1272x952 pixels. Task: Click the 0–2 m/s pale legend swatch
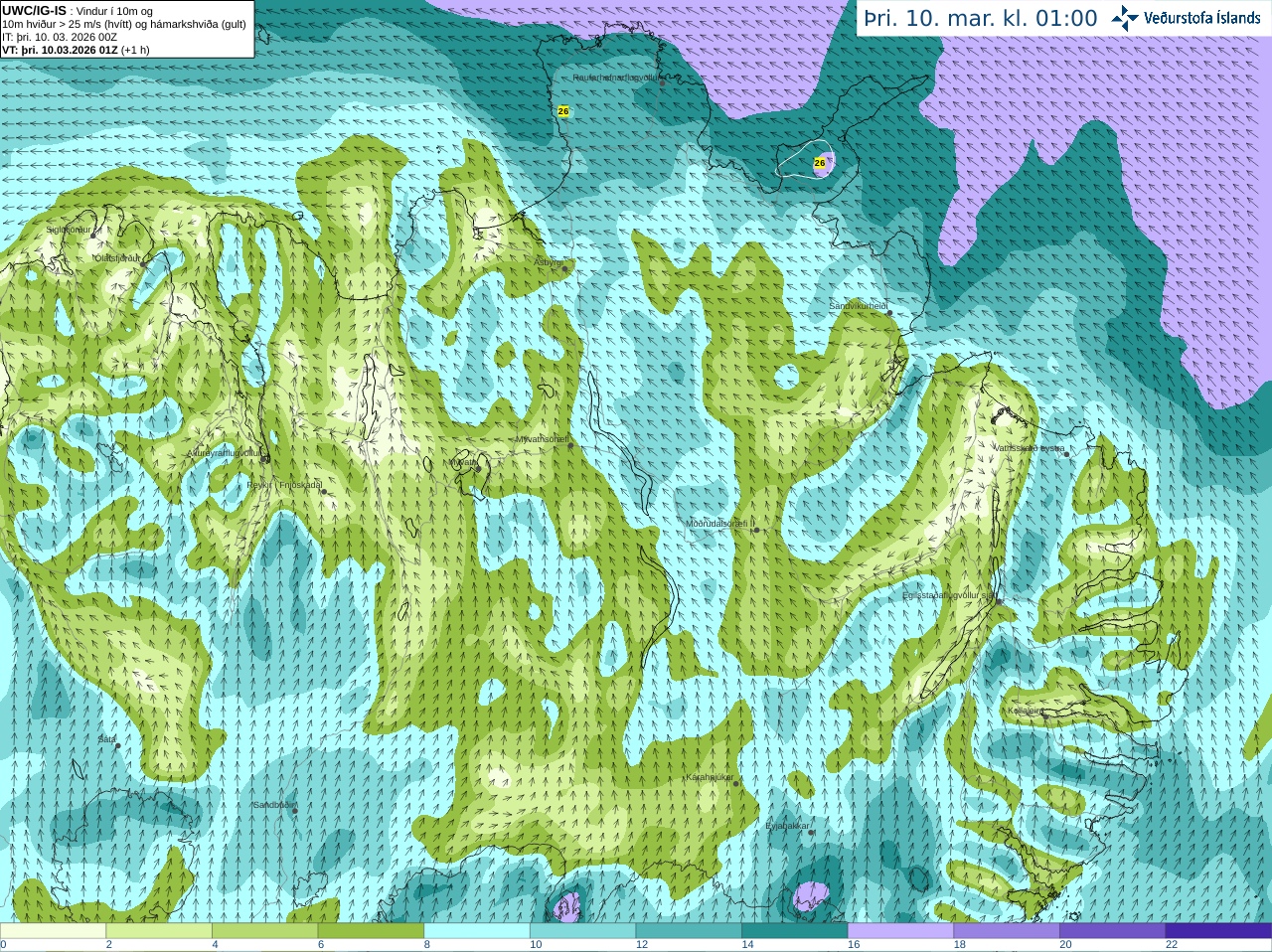click(x=53, y=931)
